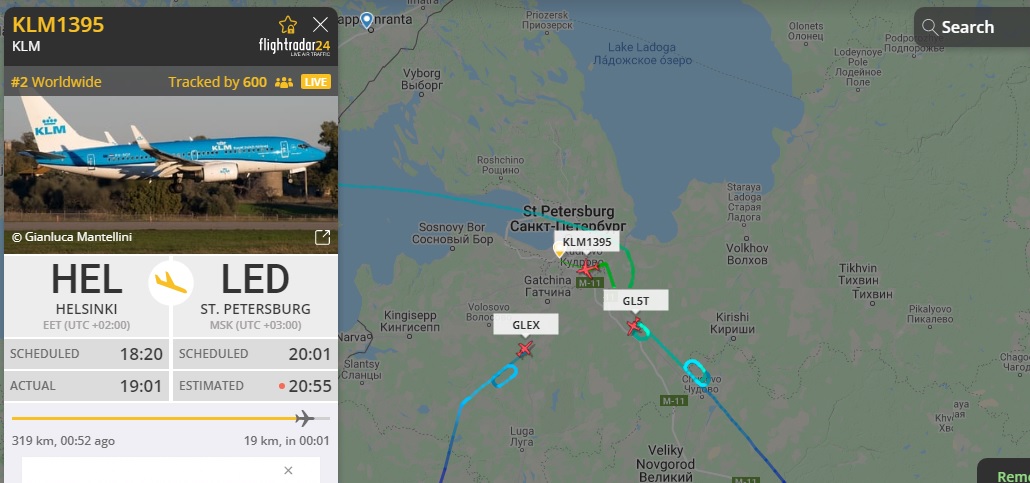Click the GLEX flight label on the map
Screen dimensions: 1030x483
(x=526, y=325)
